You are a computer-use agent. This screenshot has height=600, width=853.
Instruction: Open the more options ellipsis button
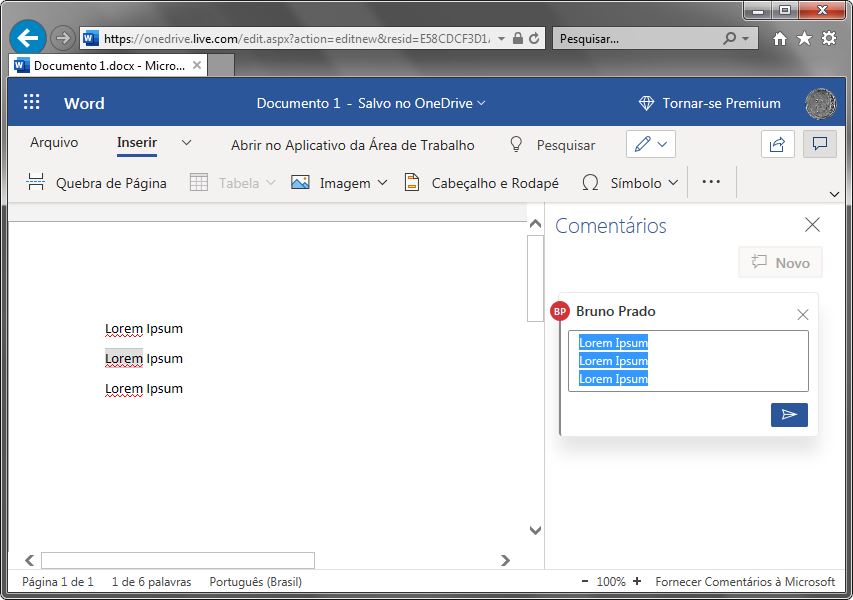click(x=711, y=182)
